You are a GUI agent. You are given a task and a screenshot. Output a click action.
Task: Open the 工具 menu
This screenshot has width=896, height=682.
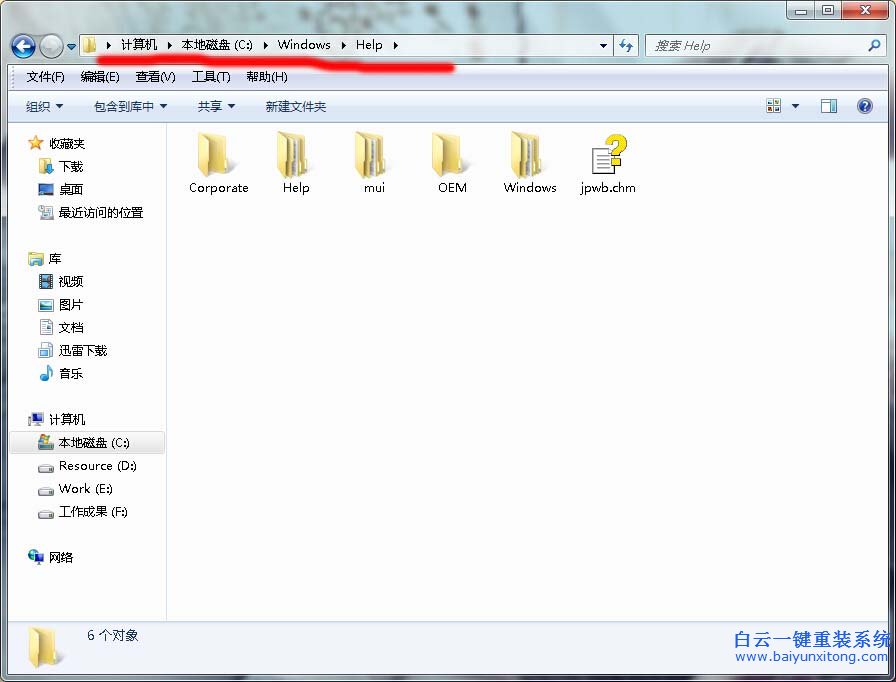point(210,76)
